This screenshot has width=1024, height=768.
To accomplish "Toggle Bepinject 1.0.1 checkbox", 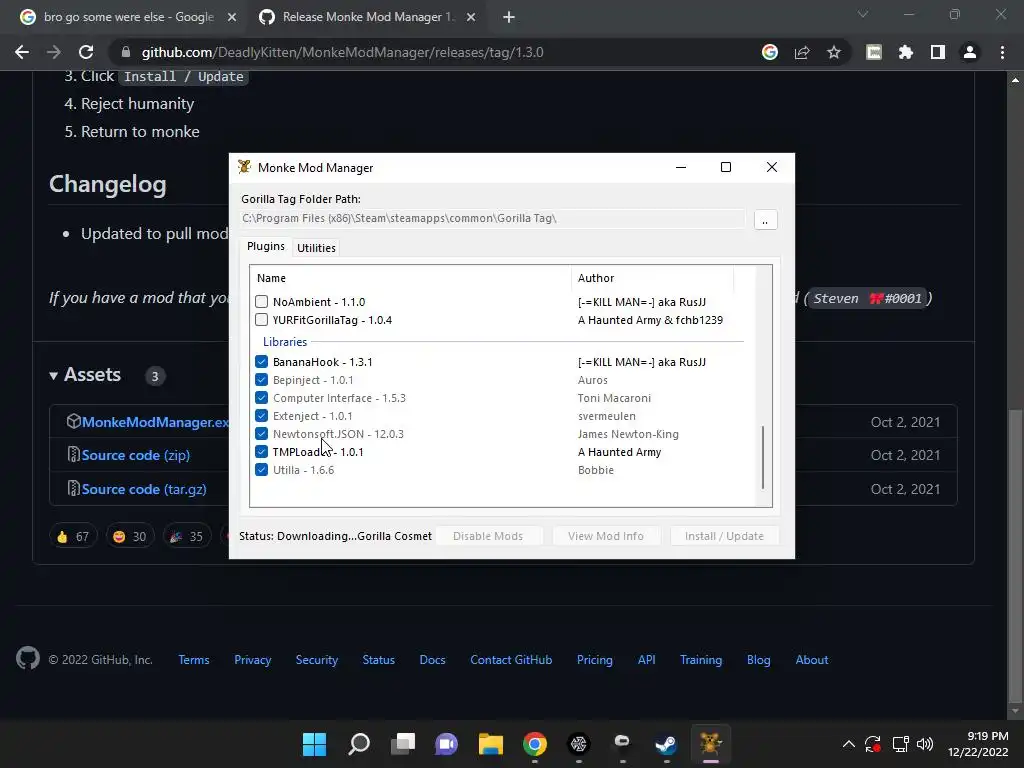I will [261, 380].
